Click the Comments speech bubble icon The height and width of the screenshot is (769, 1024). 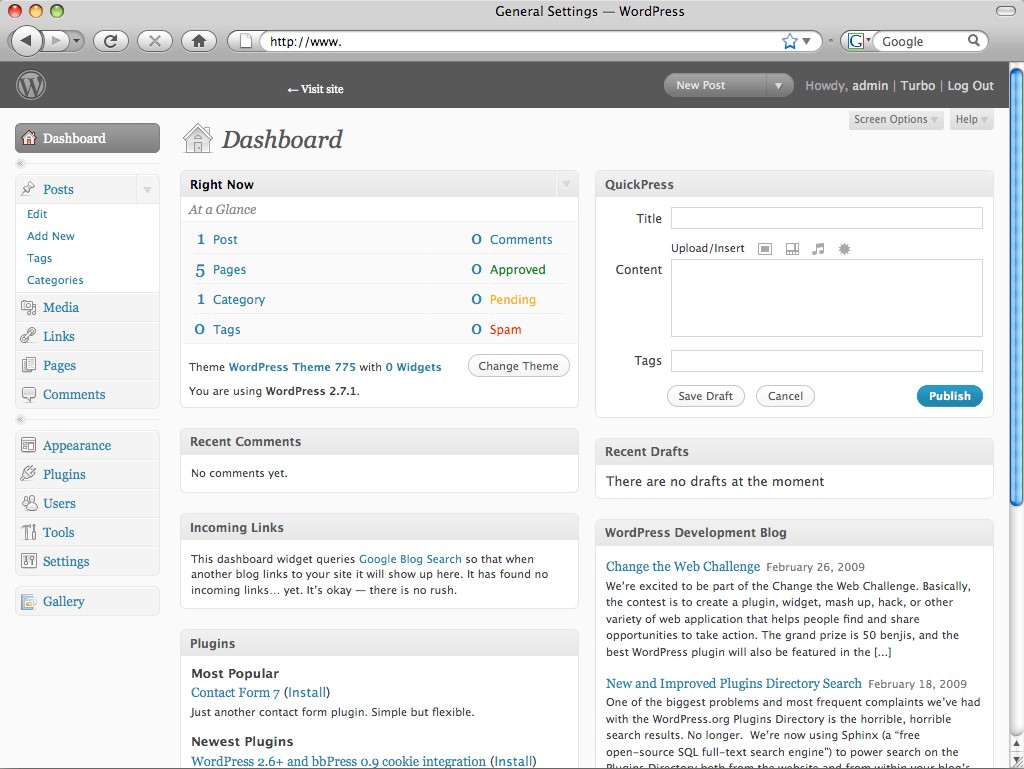click(x=28, y=394)
